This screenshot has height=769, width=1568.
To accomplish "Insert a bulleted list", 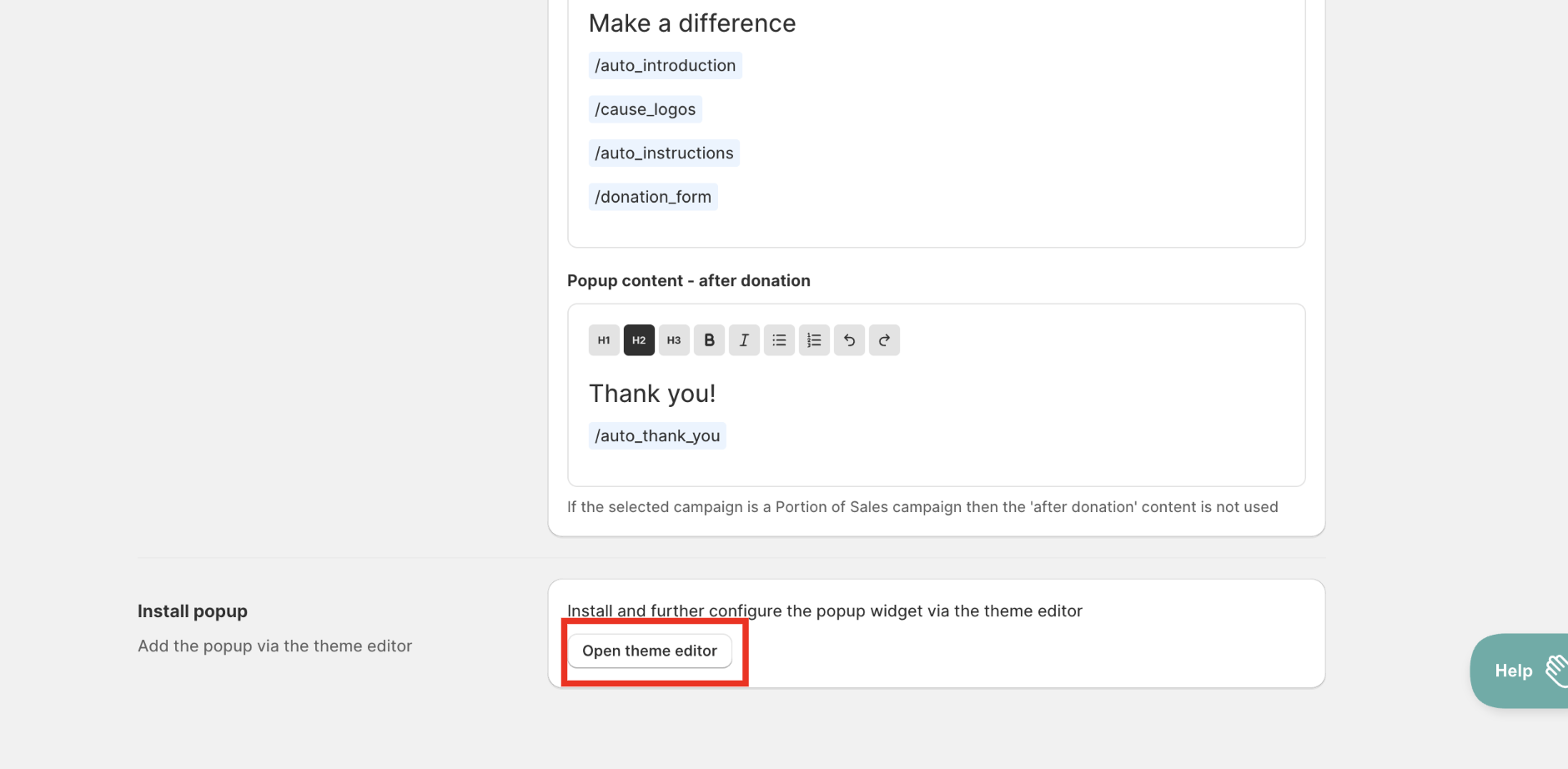I will [779, 340].
